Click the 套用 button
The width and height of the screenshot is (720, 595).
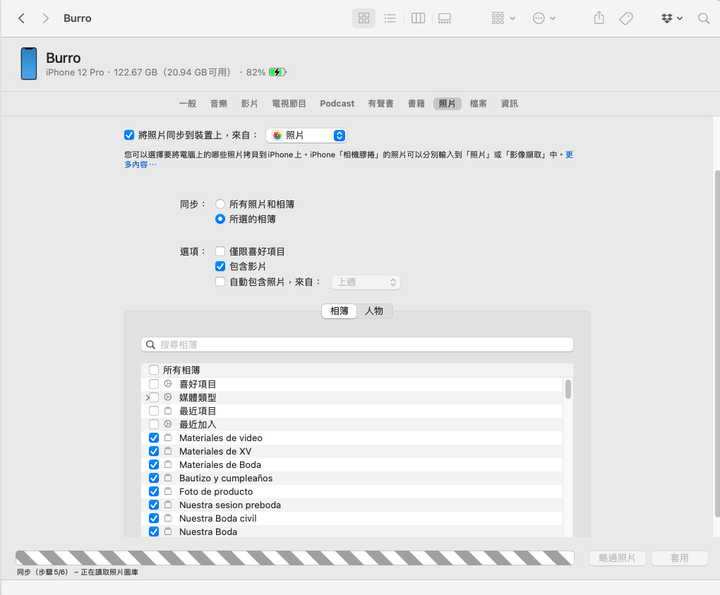click(679, 558)
